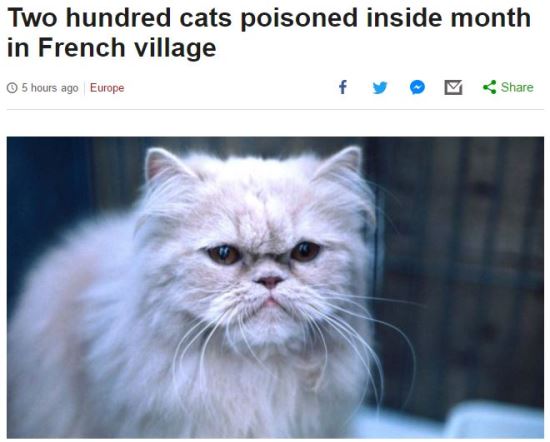This screenshot has width=550, height=442.
Task: Select the '5 hours ago' timestamp
Action: (x=50, y=88)
